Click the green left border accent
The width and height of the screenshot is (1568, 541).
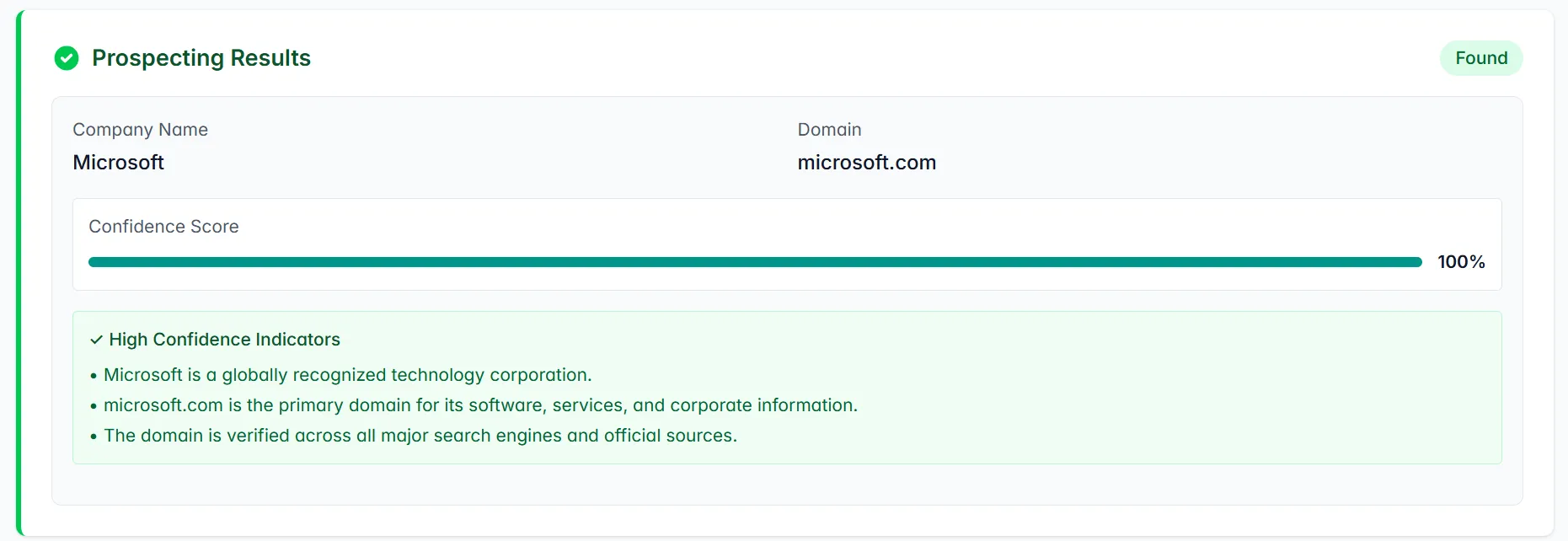[19, 270]
